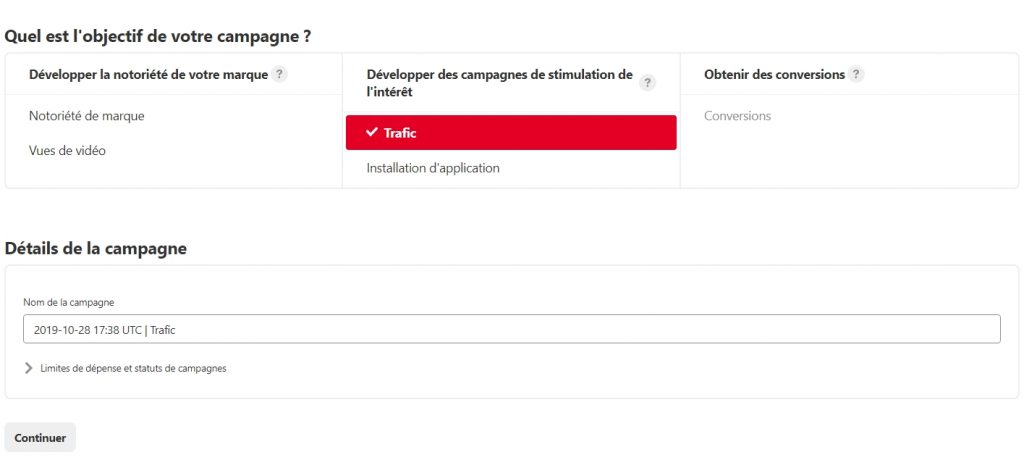Expand 'Limites de dépense et statuts de campagnes'
The width and height of the screenshot is (1024, 460).
[x=133, y=368]
